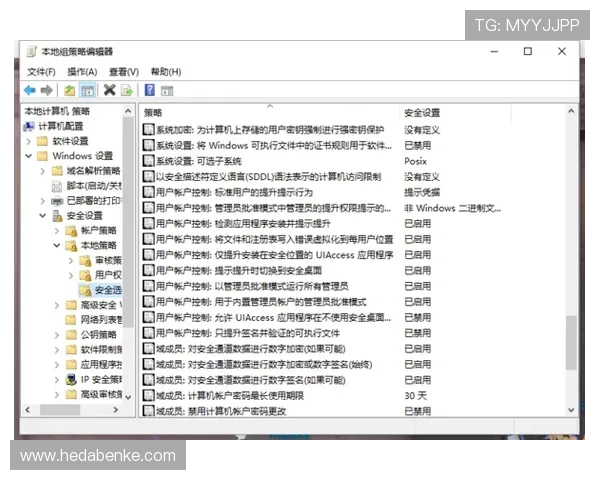Expand the 公钥策略 node

tap(57, 335)
